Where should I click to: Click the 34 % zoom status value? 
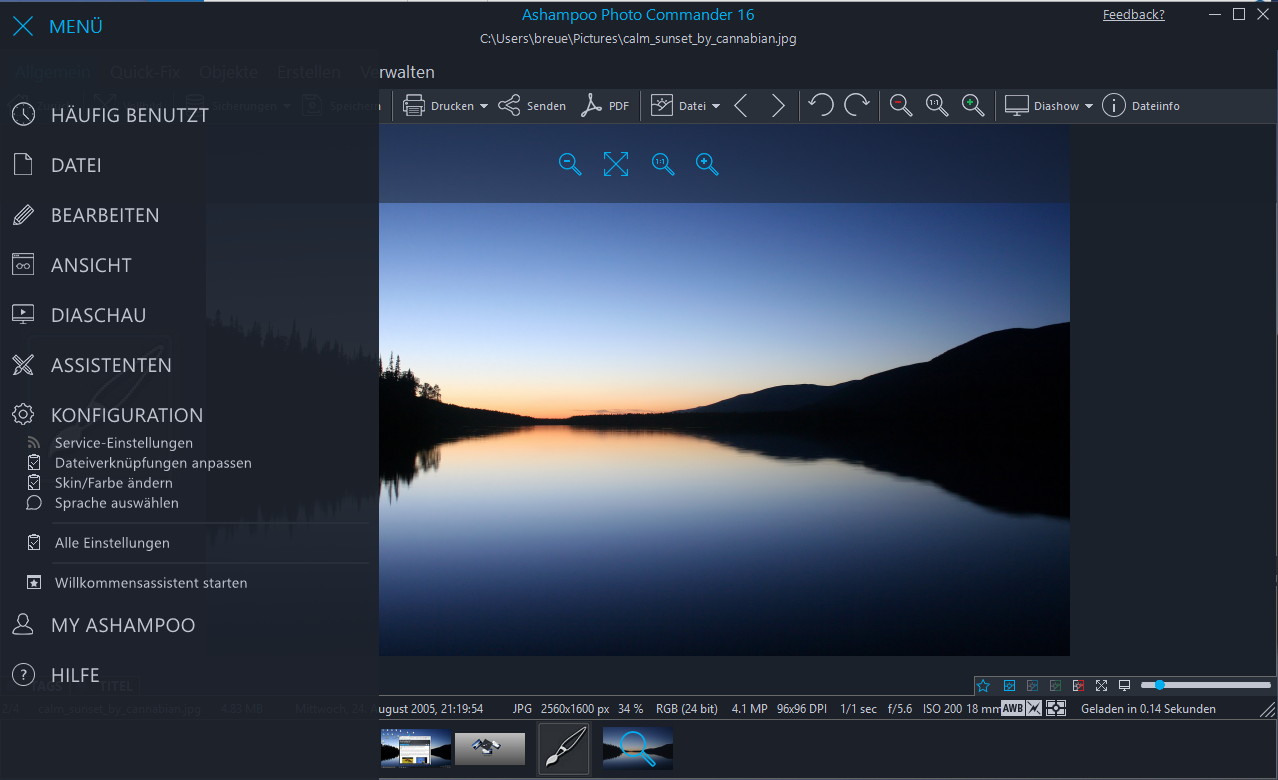click(x=631, y=709)
